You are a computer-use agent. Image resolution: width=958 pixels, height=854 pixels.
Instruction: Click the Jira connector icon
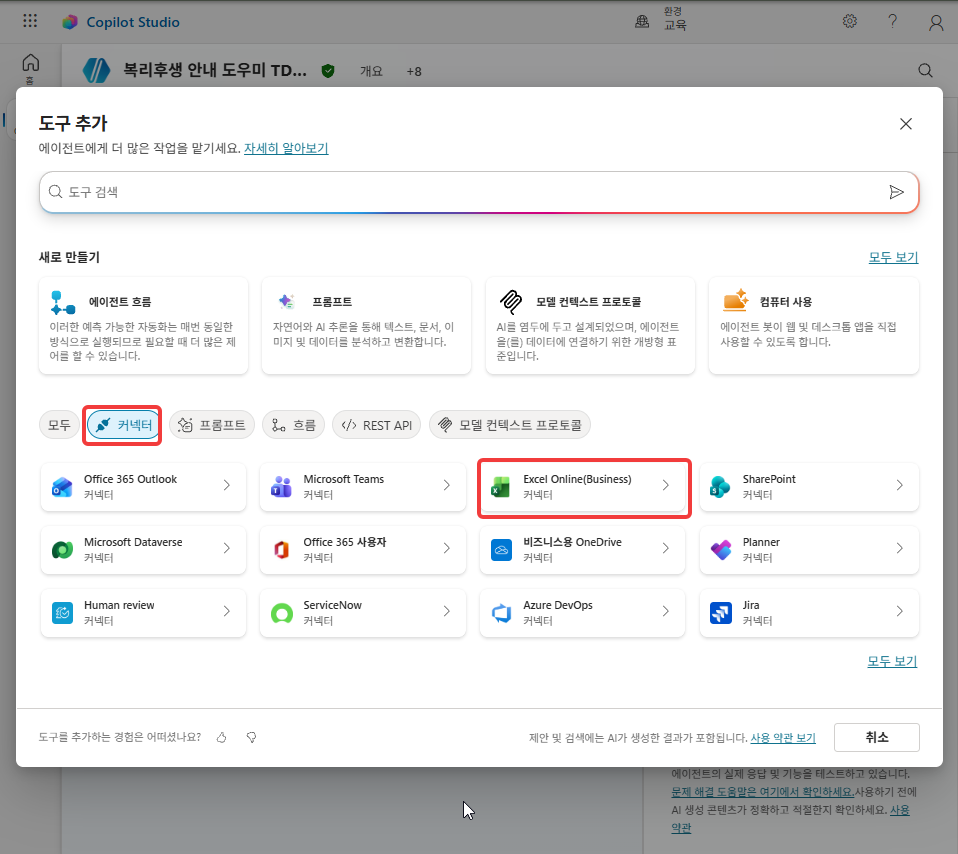(721, 612)
